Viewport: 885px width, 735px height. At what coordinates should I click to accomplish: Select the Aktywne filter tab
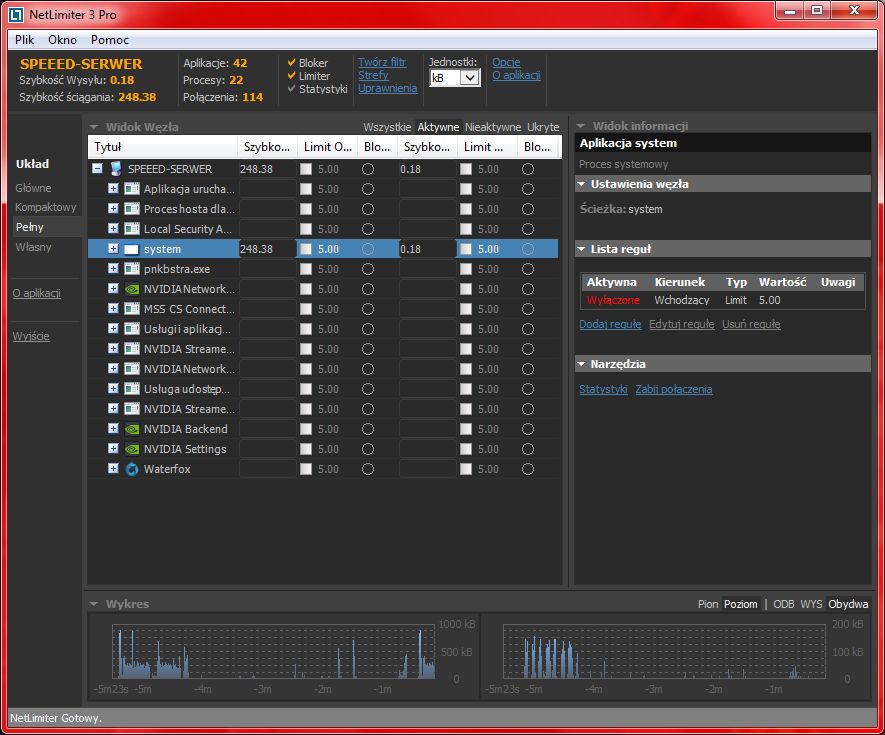tap(439, 127)
